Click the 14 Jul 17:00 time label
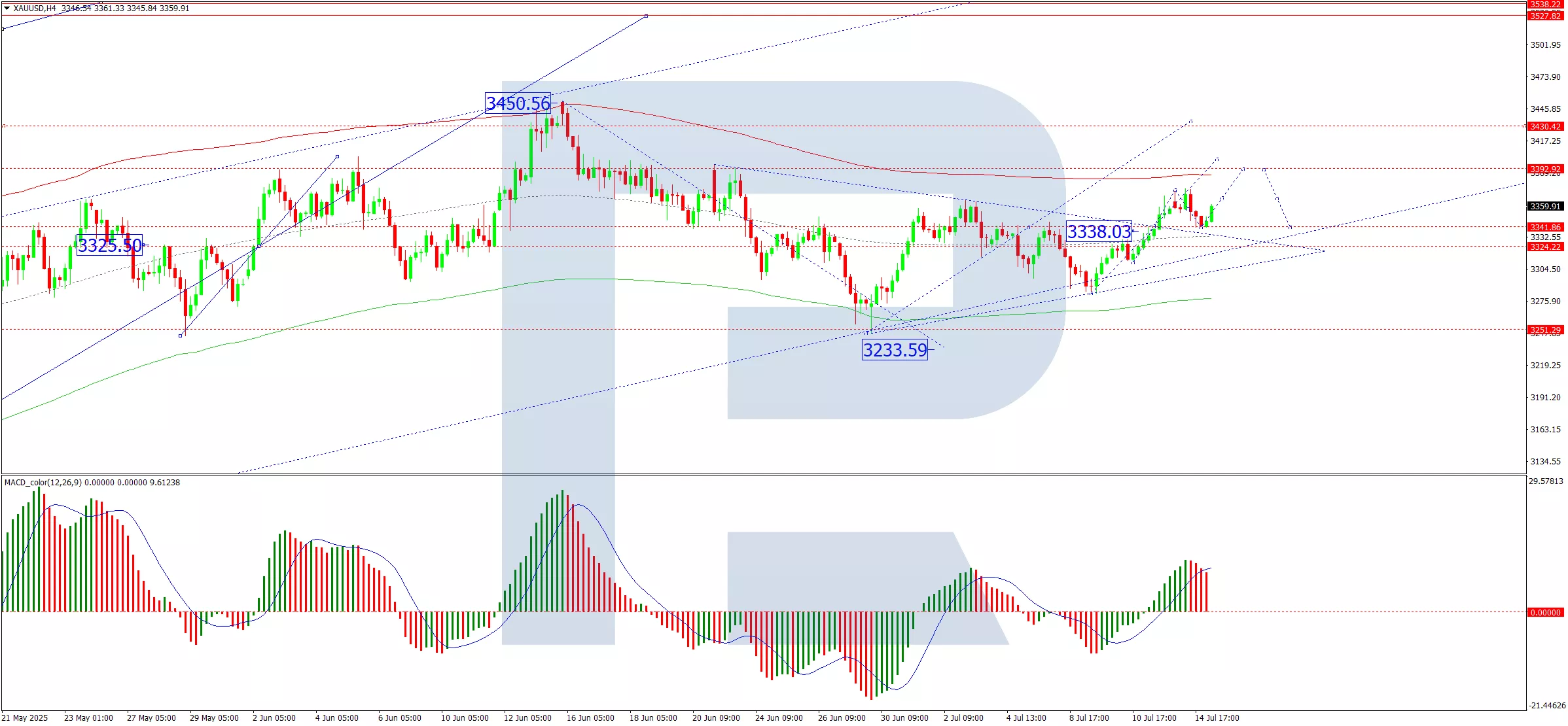This screenshot has width=1568, height=726. [x=1217, y=718]
